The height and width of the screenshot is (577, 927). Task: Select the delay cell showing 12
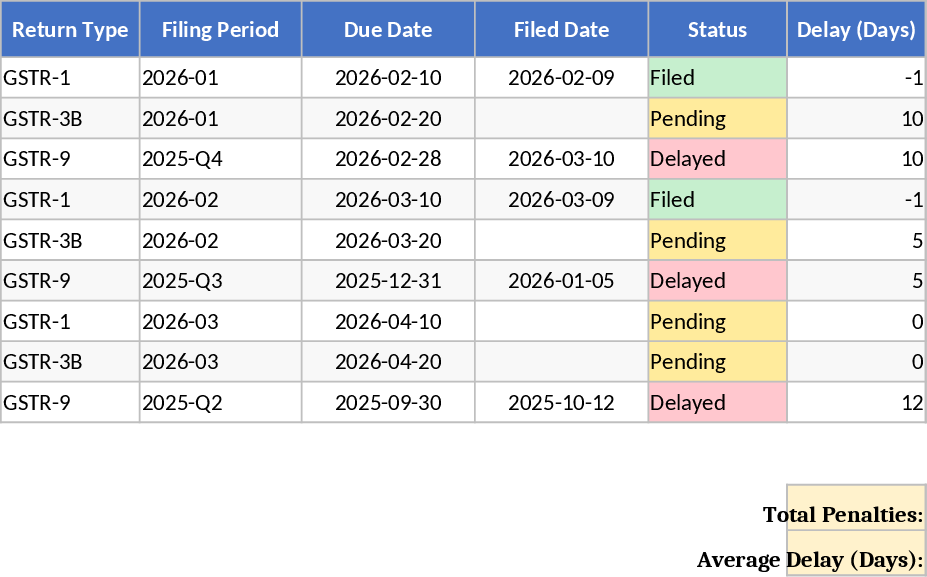click(x=856, y=403)
